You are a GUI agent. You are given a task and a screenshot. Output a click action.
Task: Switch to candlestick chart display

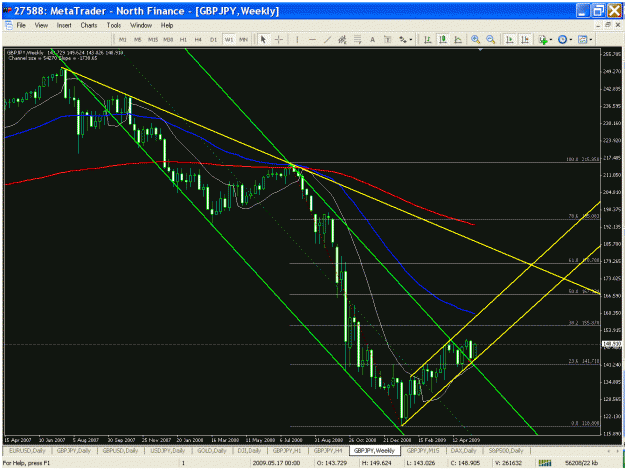[442, 39]
